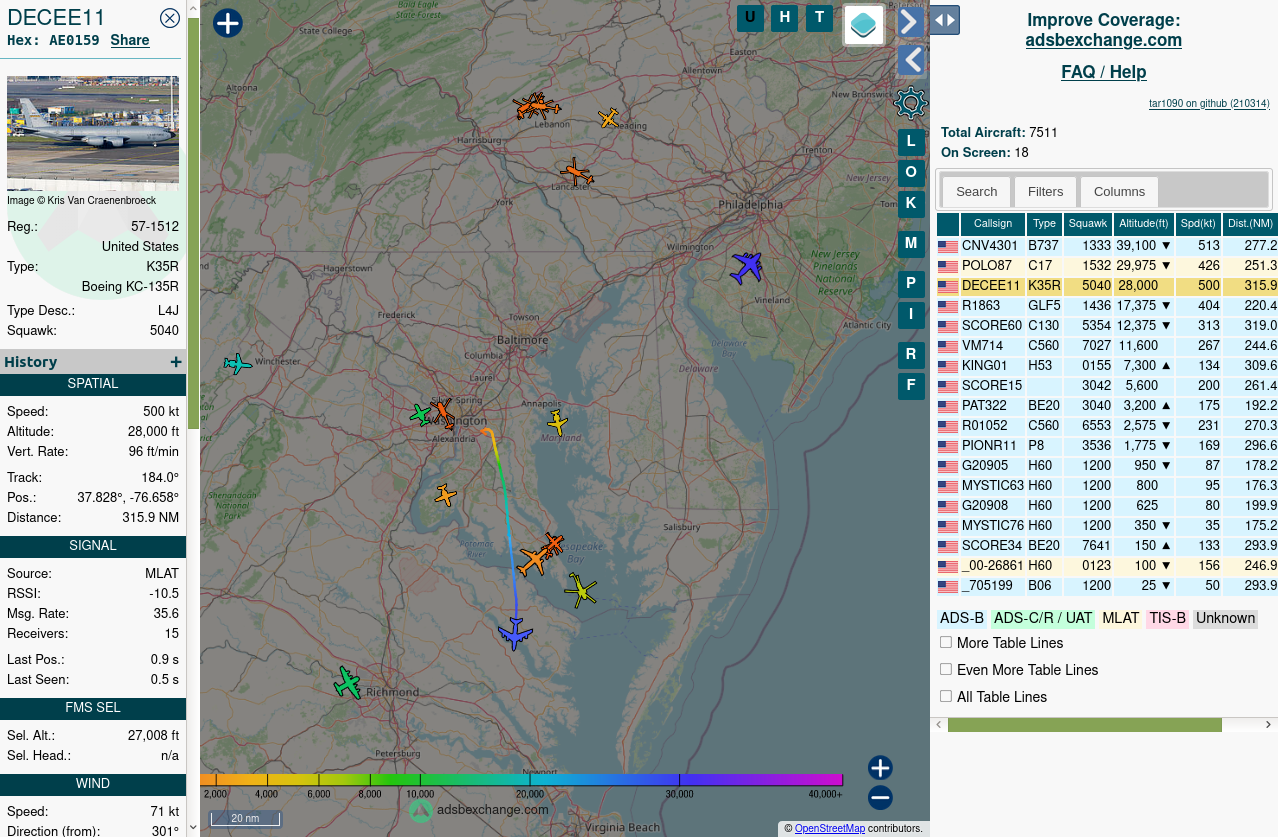Select the KING01 row in aircraft table
The image size is (1278, 837).
click(x=1107, y=366)
